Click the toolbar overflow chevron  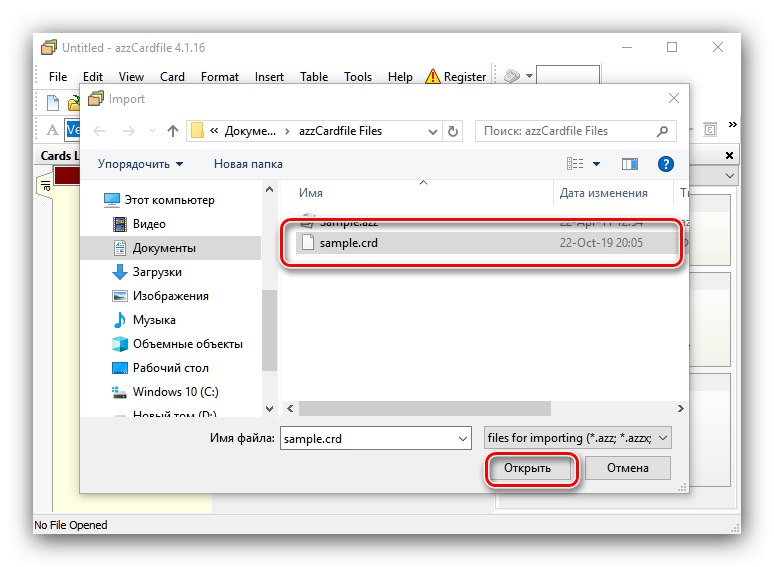pyautogui.click(x=733, y=124)
